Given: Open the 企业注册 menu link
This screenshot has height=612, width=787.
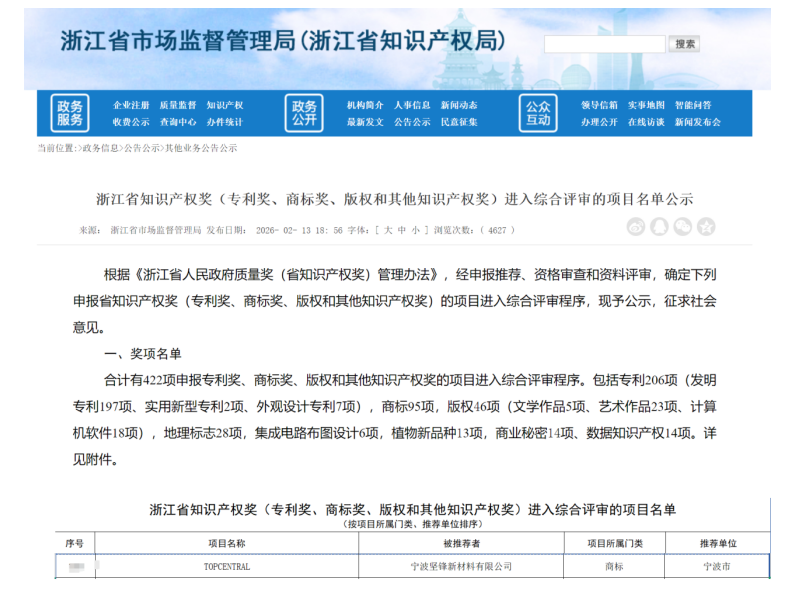Looking at the screenshot, I should point(131,105).
